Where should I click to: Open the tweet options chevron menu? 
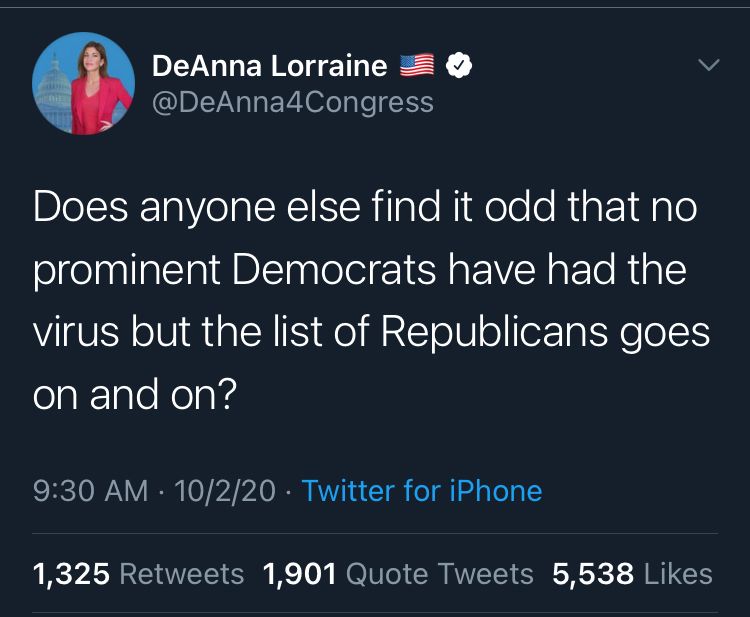[x=708, y=66]
